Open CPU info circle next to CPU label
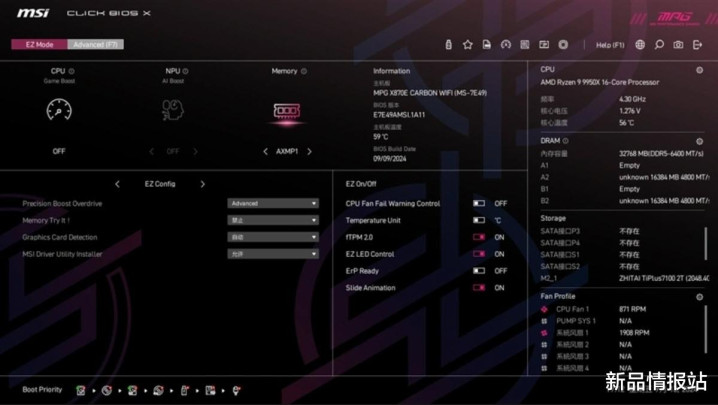The image size is (718, 405). (x=71, y=71)
